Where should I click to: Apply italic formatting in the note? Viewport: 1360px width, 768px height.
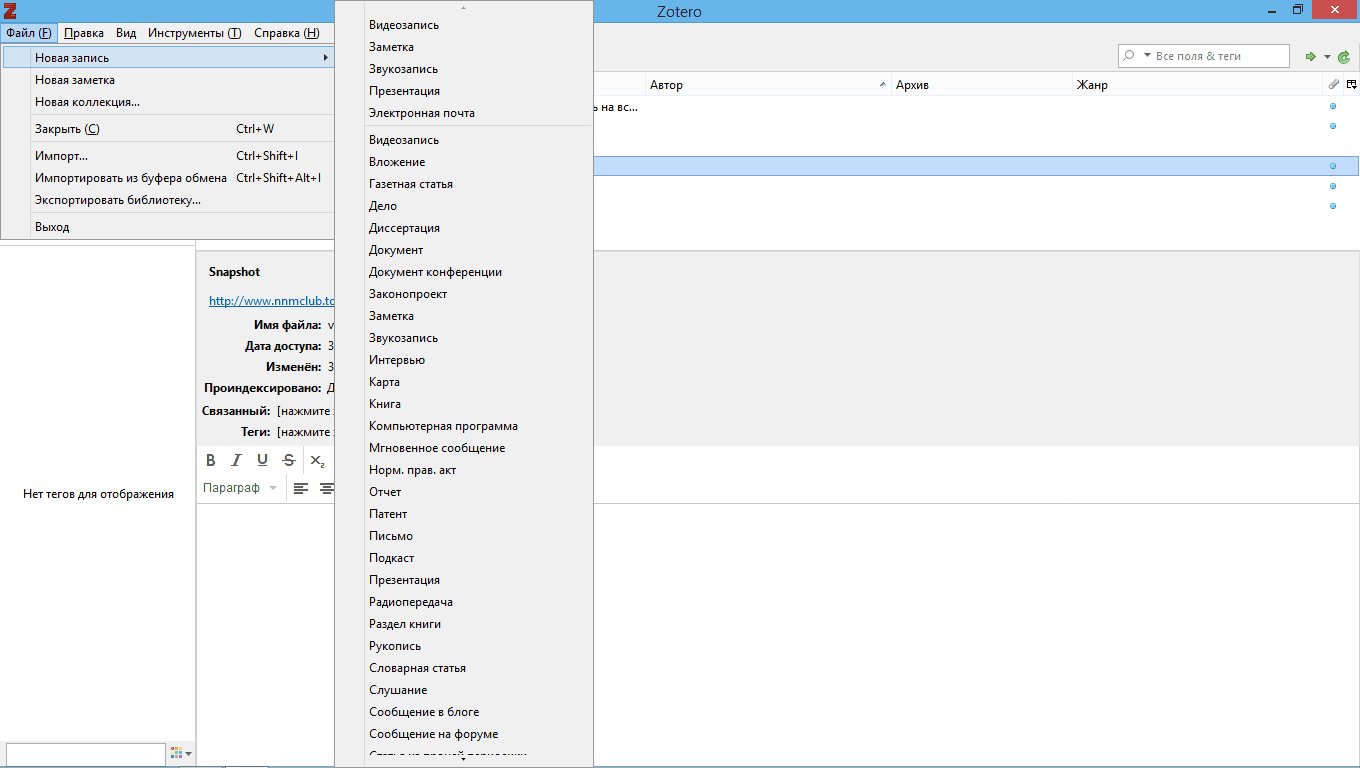coord(237,460)
